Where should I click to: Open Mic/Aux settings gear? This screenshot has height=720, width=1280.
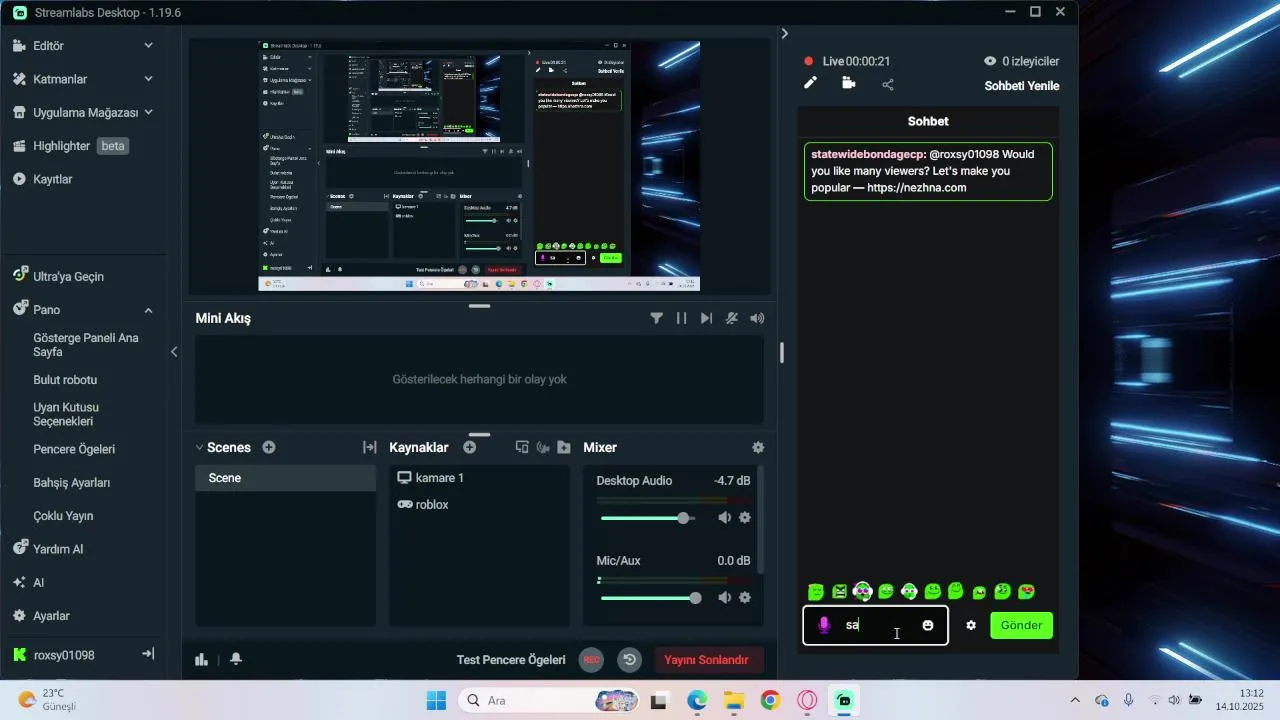[x=745, y=598]
